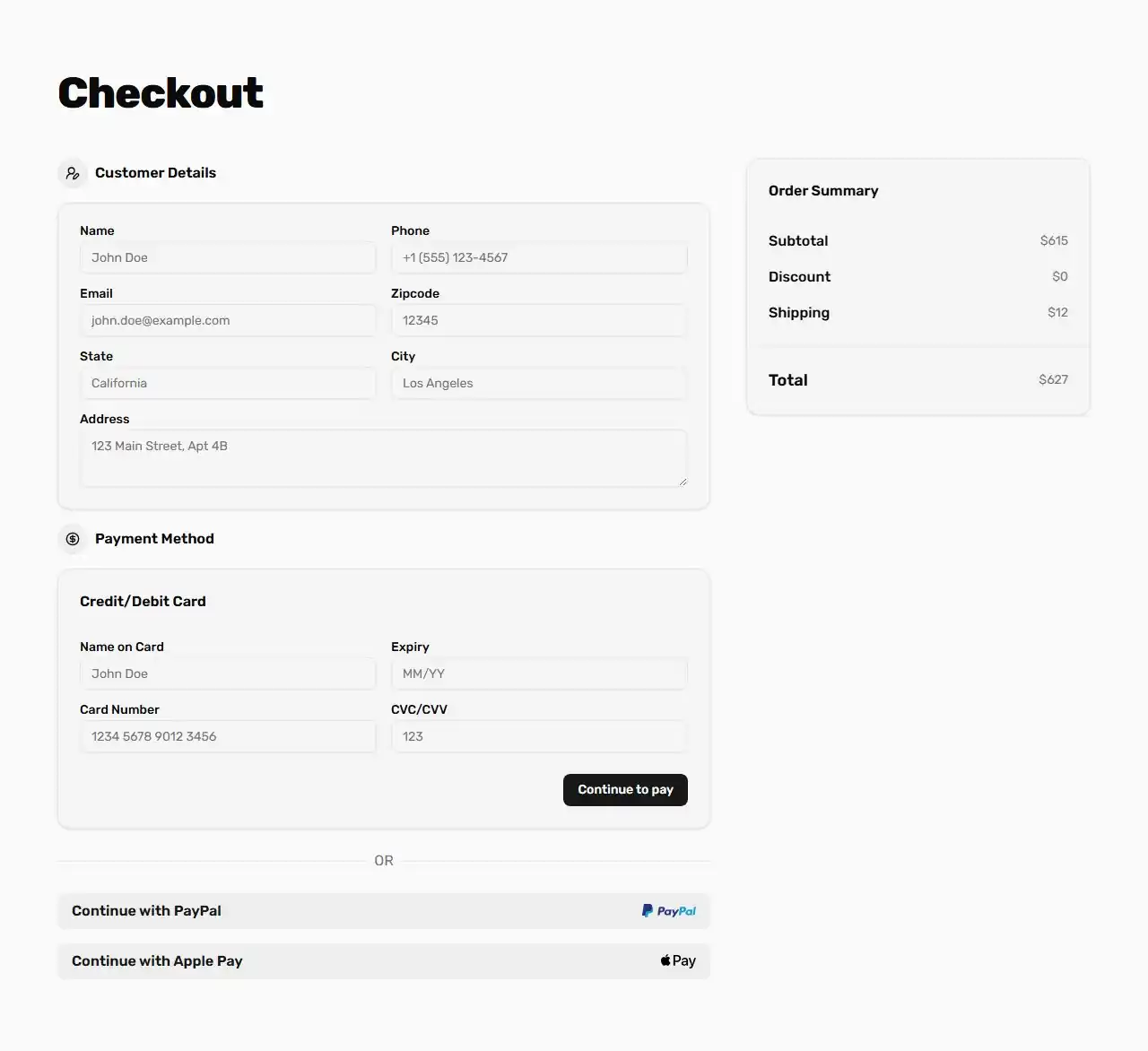This screenshot has width=1148, height=1051.
Task: Click the Payment Method dollar icon
Action: click(x=73, y=539)
